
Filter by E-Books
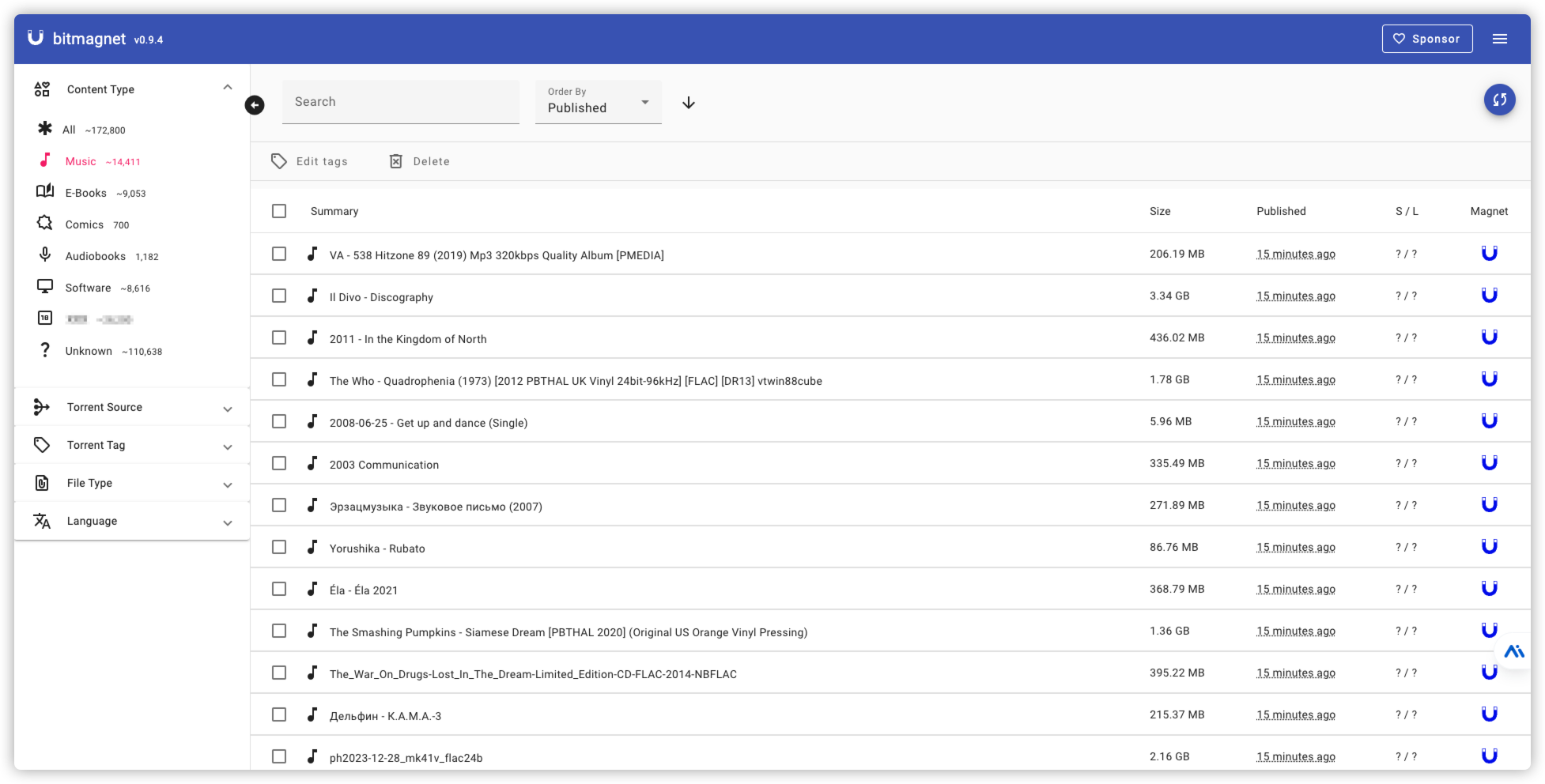pos(92,193)
